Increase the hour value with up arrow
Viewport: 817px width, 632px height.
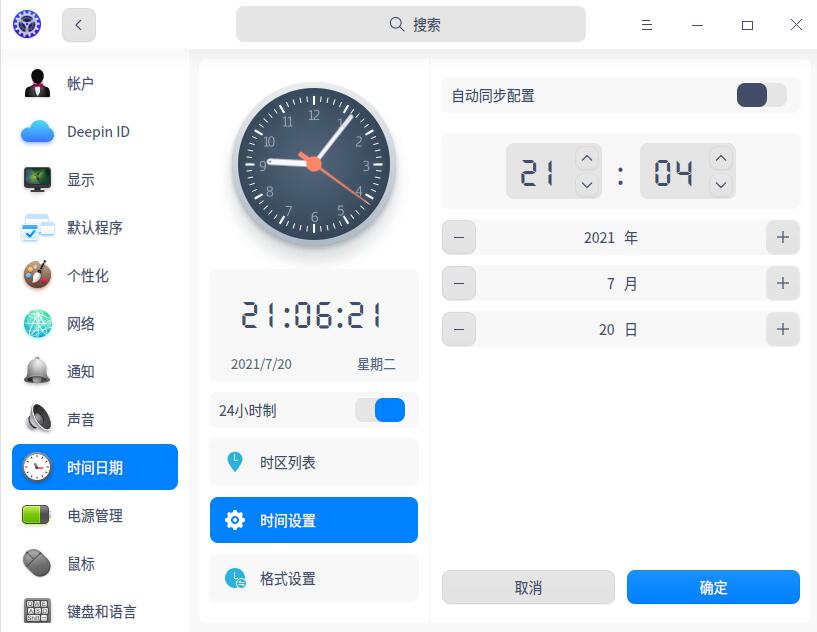(587, 158)
